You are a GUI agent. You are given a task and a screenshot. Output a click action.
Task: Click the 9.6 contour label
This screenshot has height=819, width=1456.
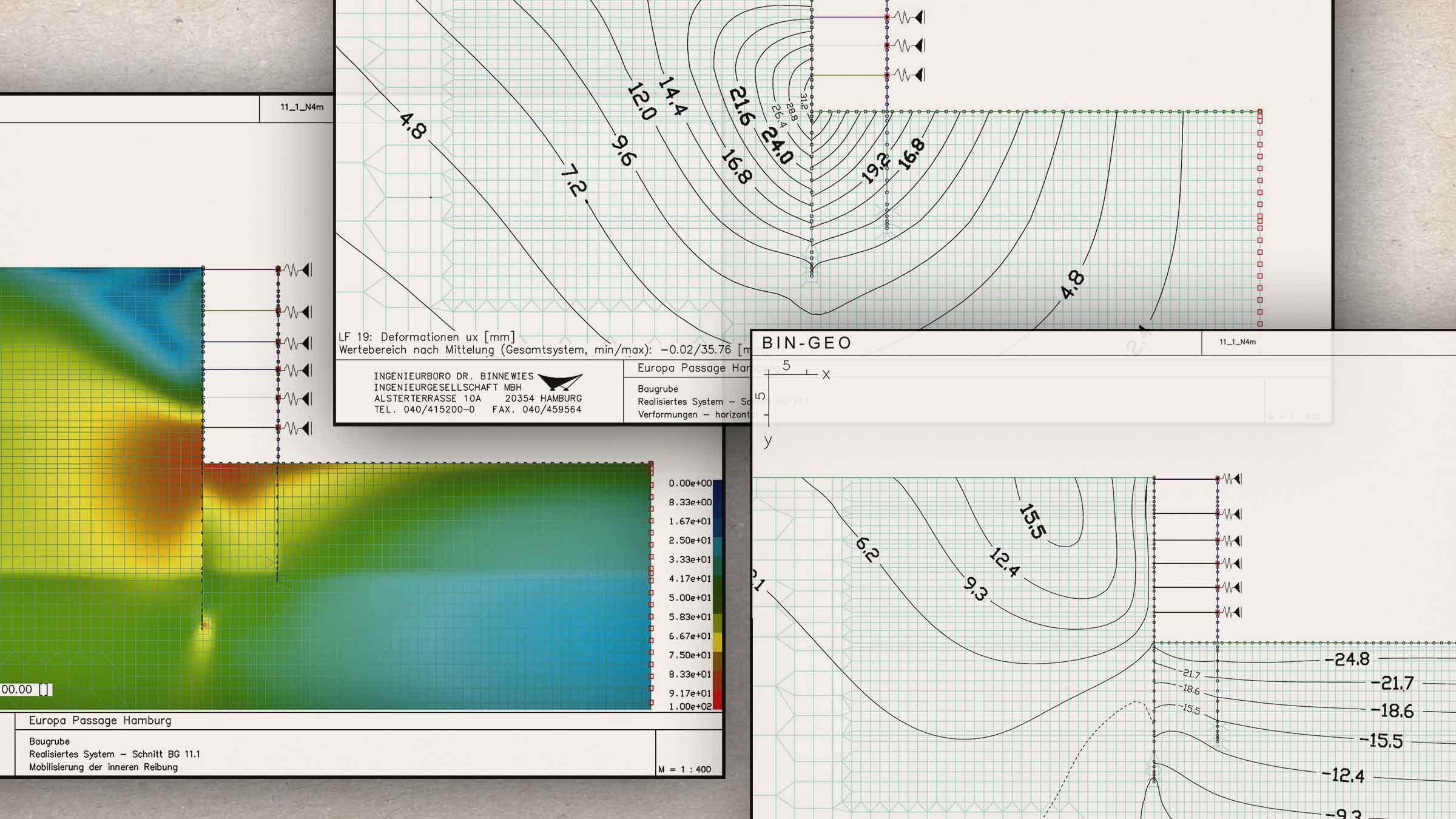[623, 150]
